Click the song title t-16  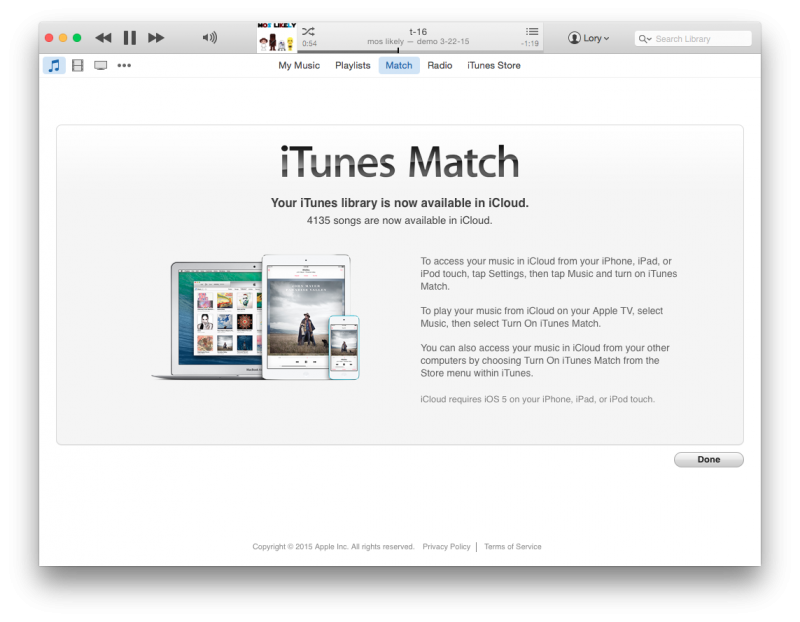(x=418, y=32)
